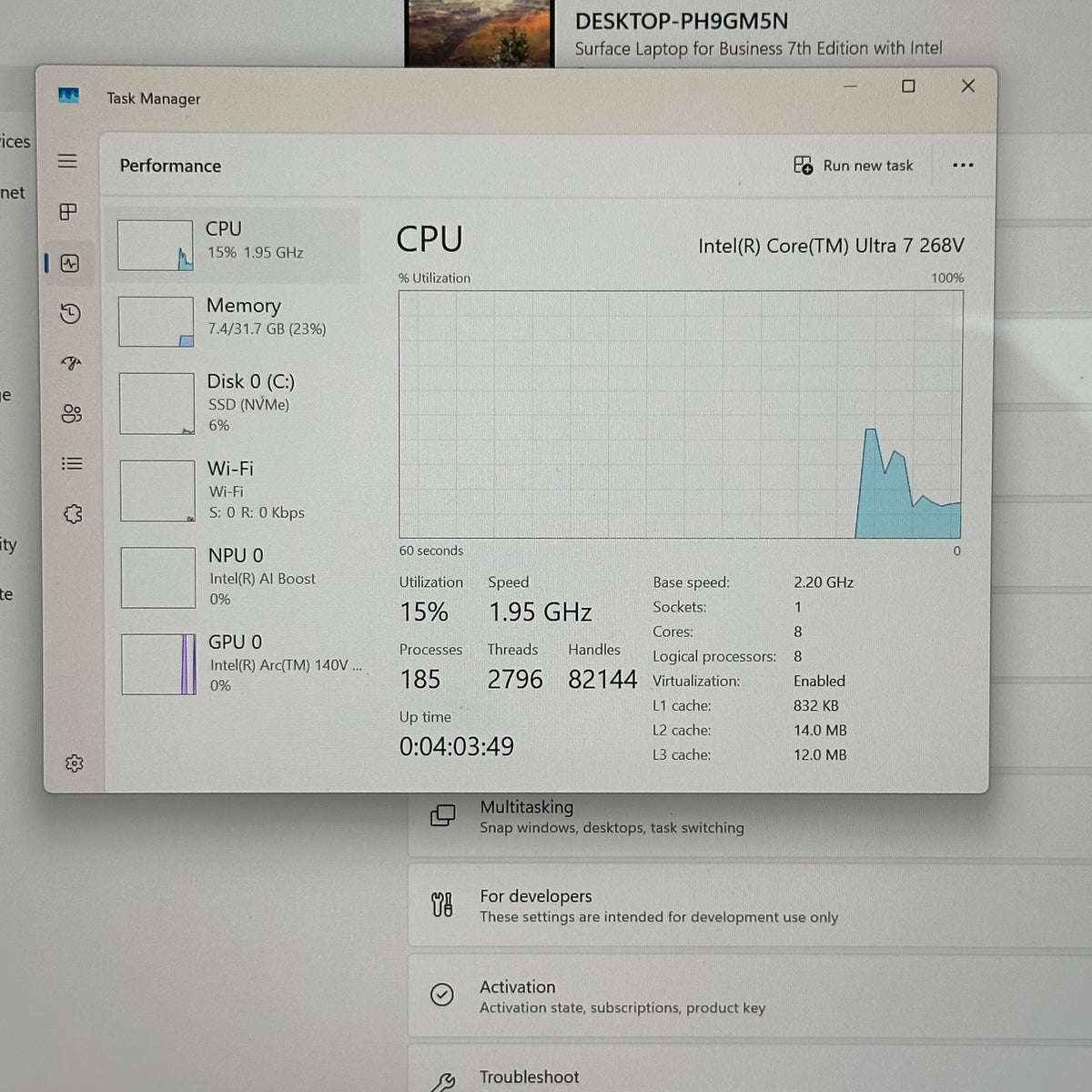Click the For developers tools icon in Settings
This screenshot has width=1092, height=1092.
442,905
